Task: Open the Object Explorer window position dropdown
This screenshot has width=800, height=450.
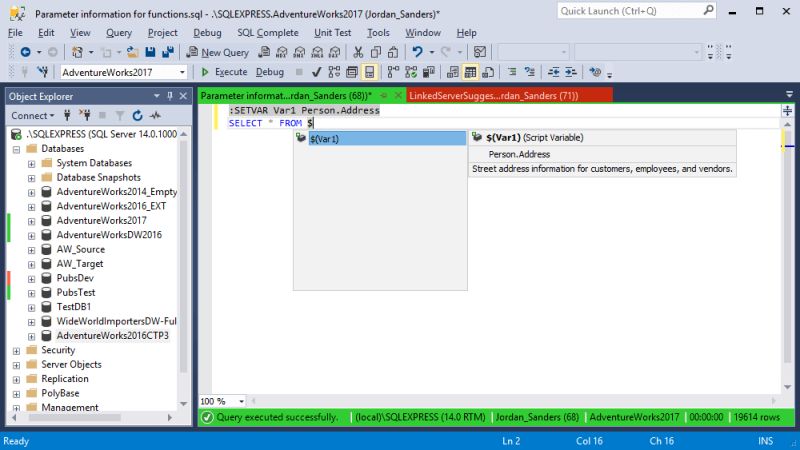Action: click(157, 96)
